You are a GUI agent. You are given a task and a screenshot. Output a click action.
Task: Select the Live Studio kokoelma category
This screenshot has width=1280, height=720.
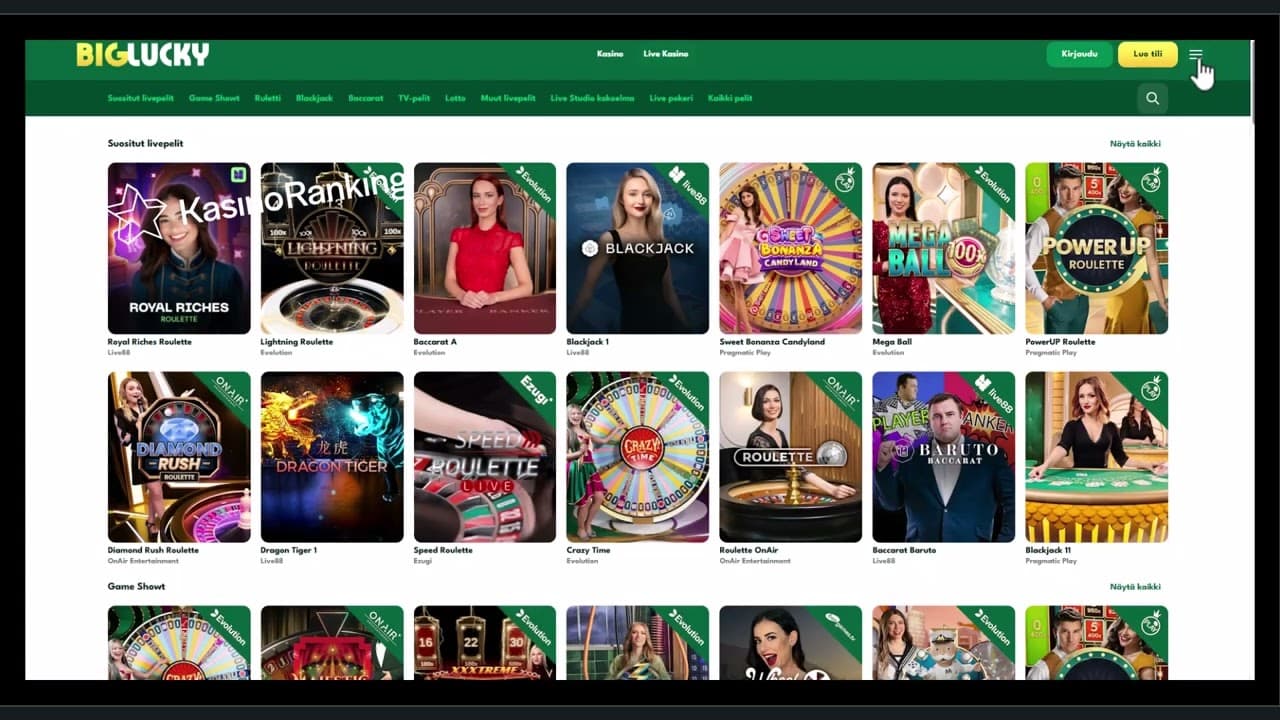click(x=592, y=98)
